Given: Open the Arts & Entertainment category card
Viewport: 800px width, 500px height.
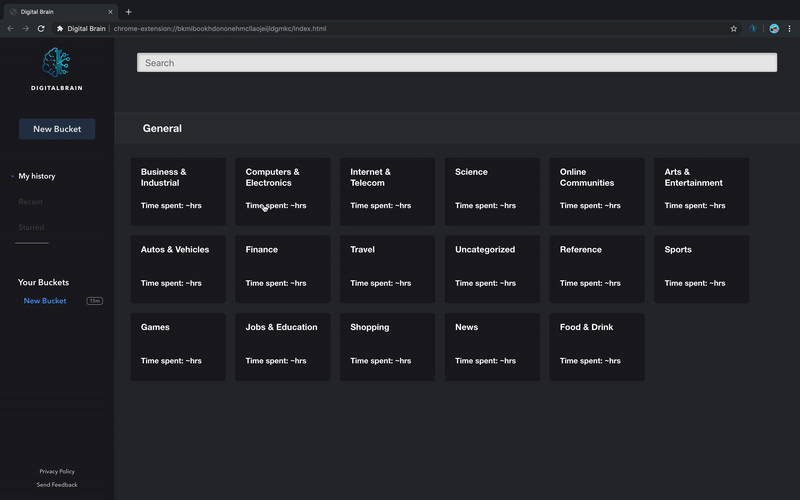Looking at the screenshot, I should [x=702, y=191].
